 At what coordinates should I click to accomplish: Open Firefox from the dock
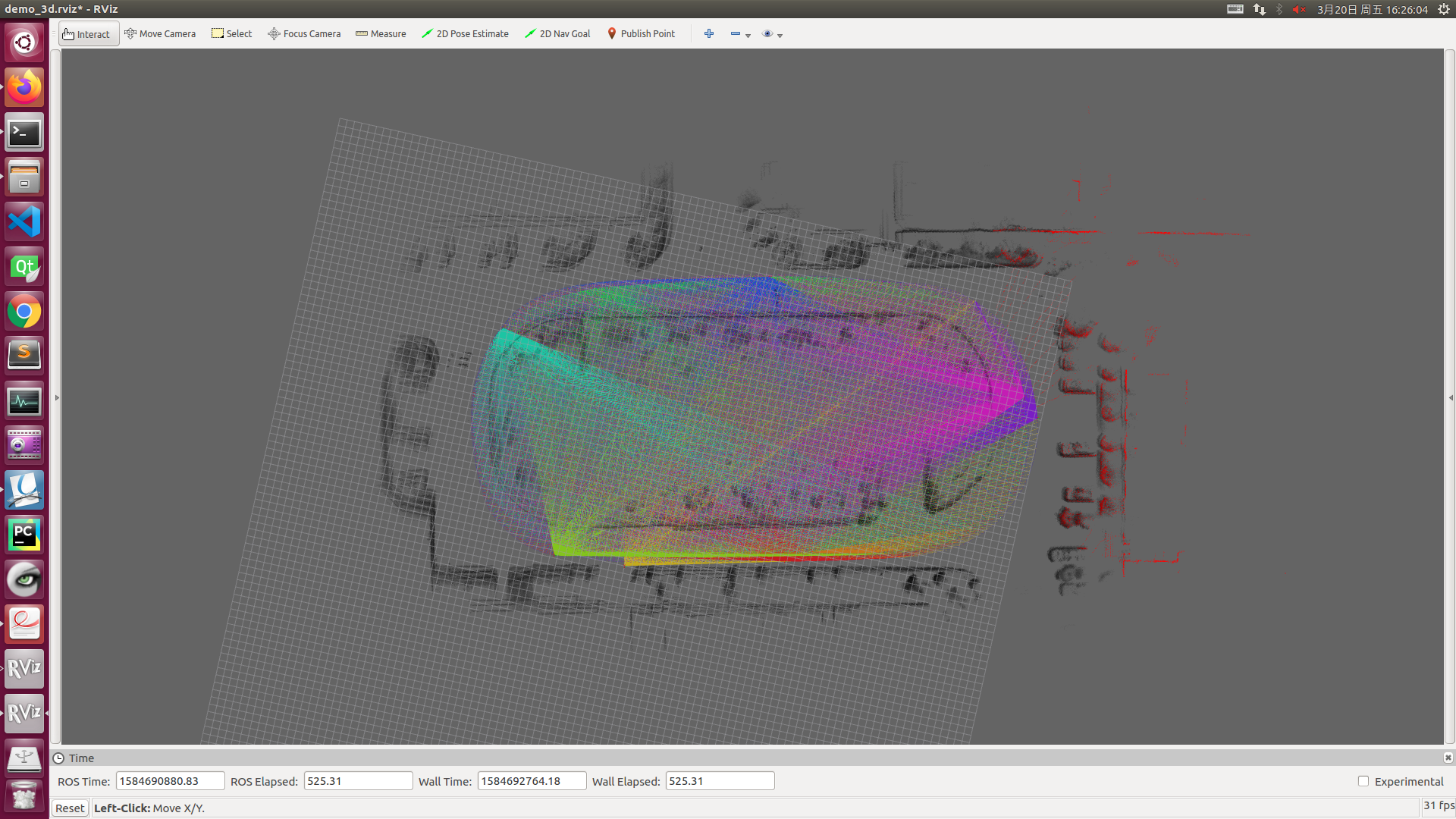pyautogui.click(x=24, y=87)
